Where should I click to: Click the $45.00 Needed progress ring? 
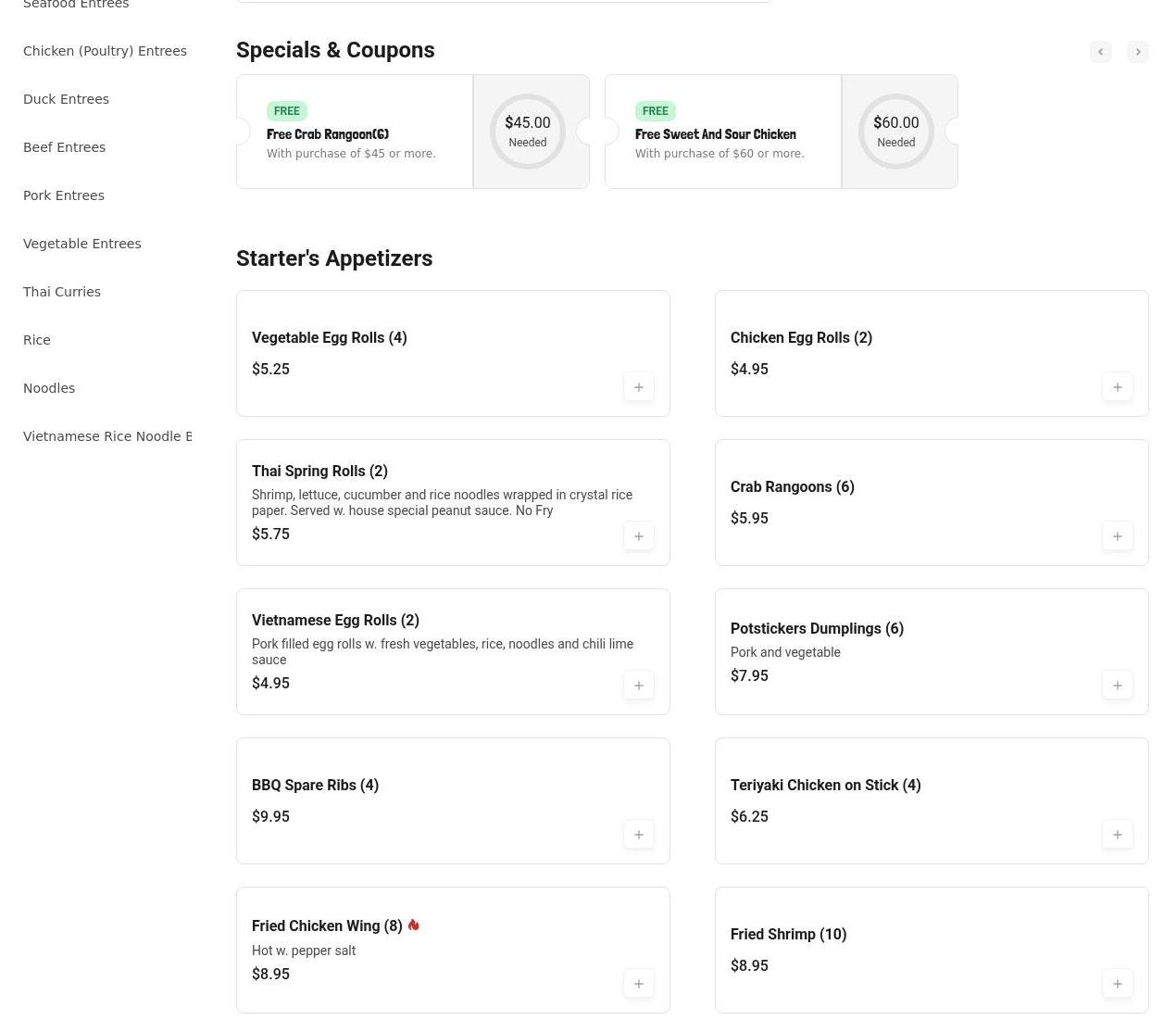(x=528, y=132)
